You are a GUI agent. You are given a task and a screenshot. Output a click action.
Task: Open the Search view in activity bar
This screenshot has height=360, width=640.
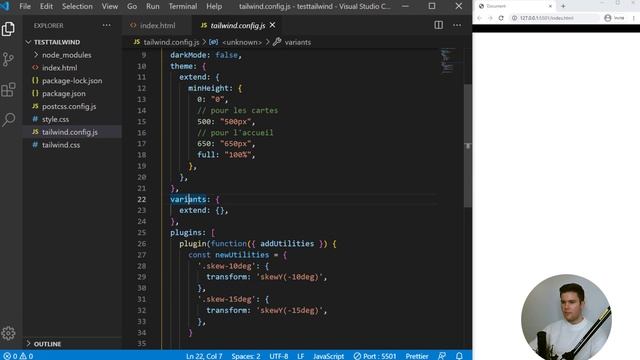click(x=8, y=120)
